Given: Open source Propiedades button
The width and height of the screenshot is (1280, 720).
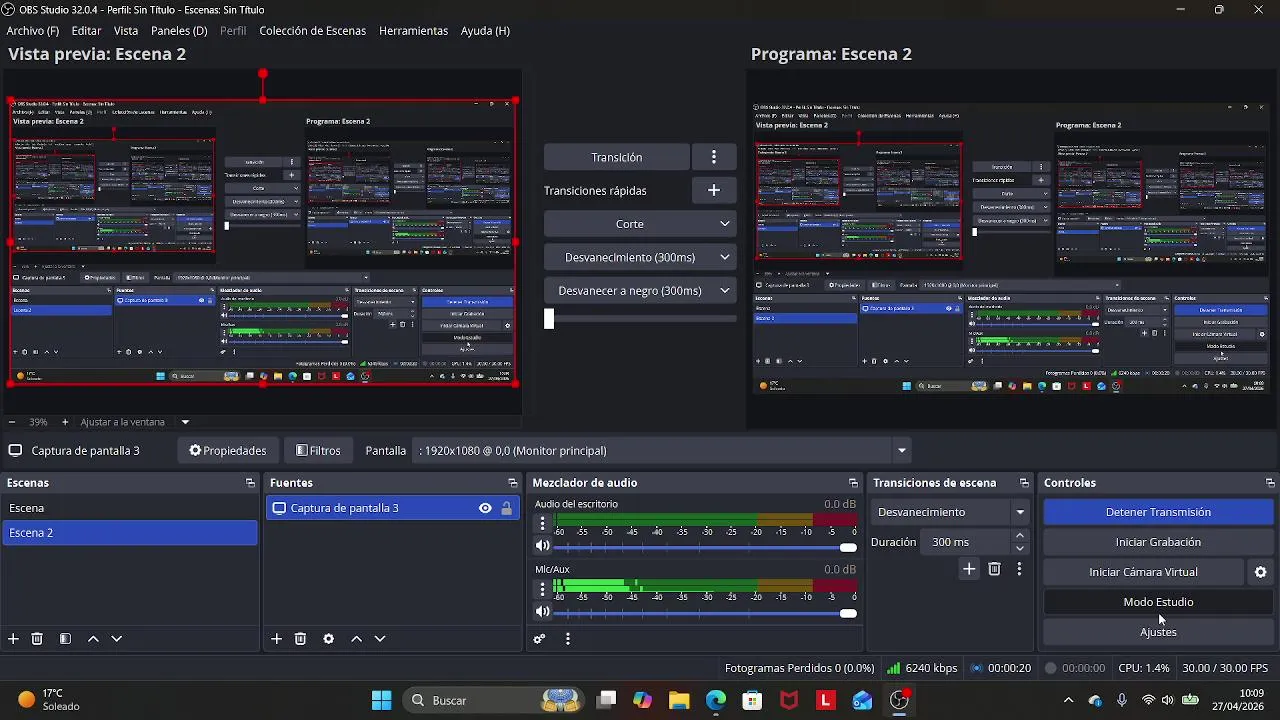Looking at the screenshot, I should (x=228, y=450).
